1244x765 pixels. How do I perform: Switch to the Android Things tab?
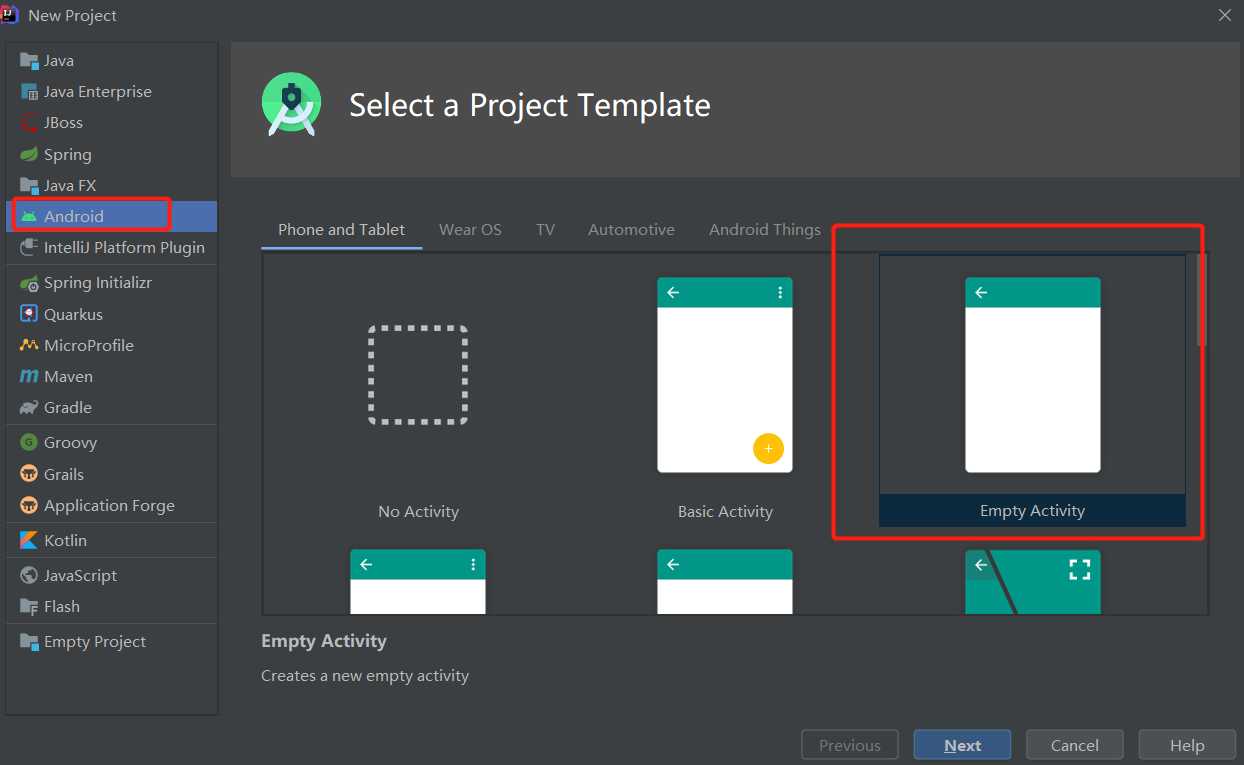[x=765, y=230]
